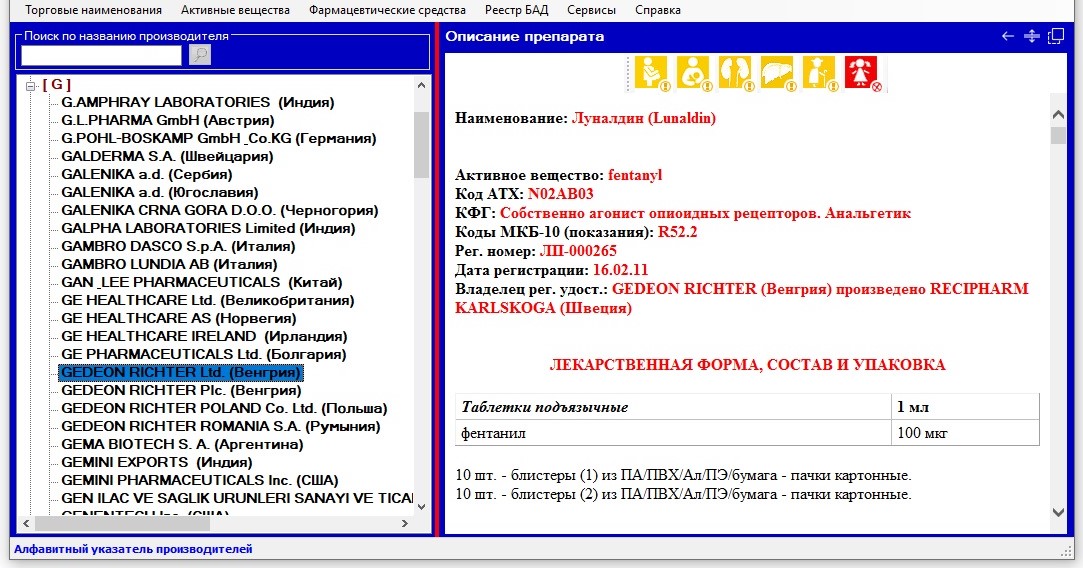Screen dimensions: 1083x568
Task: Click the manufacturer name search field
Action: pyautogui.click(x=102, y=55)
